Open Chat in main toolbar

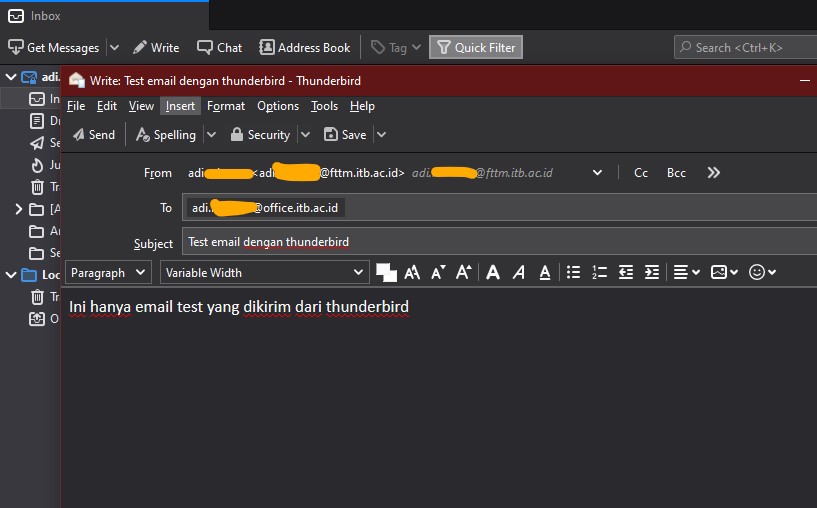point(219,47)
